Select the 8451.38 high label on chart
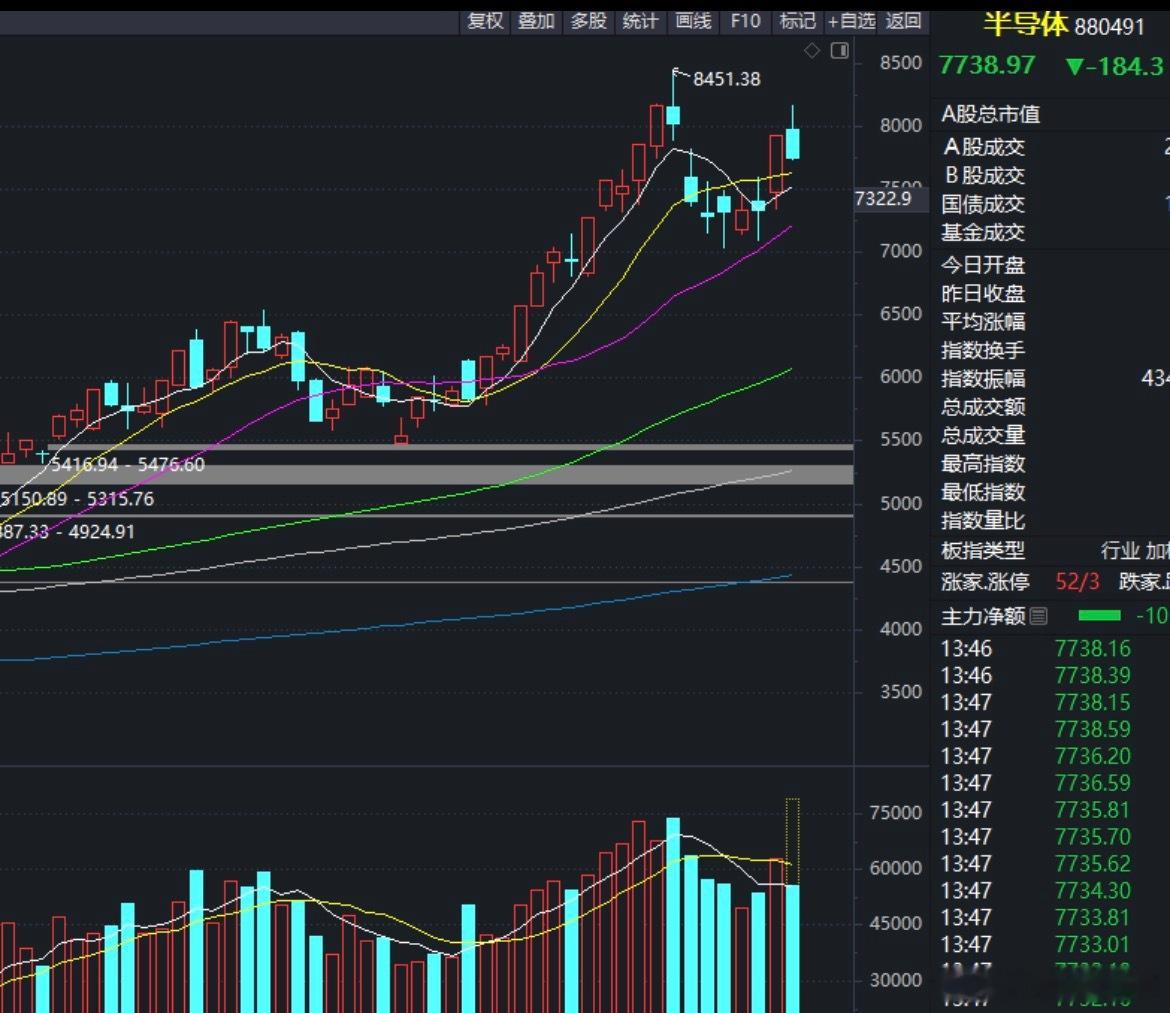Viewport: 1170px width, 1013px height. coord(727,79)
